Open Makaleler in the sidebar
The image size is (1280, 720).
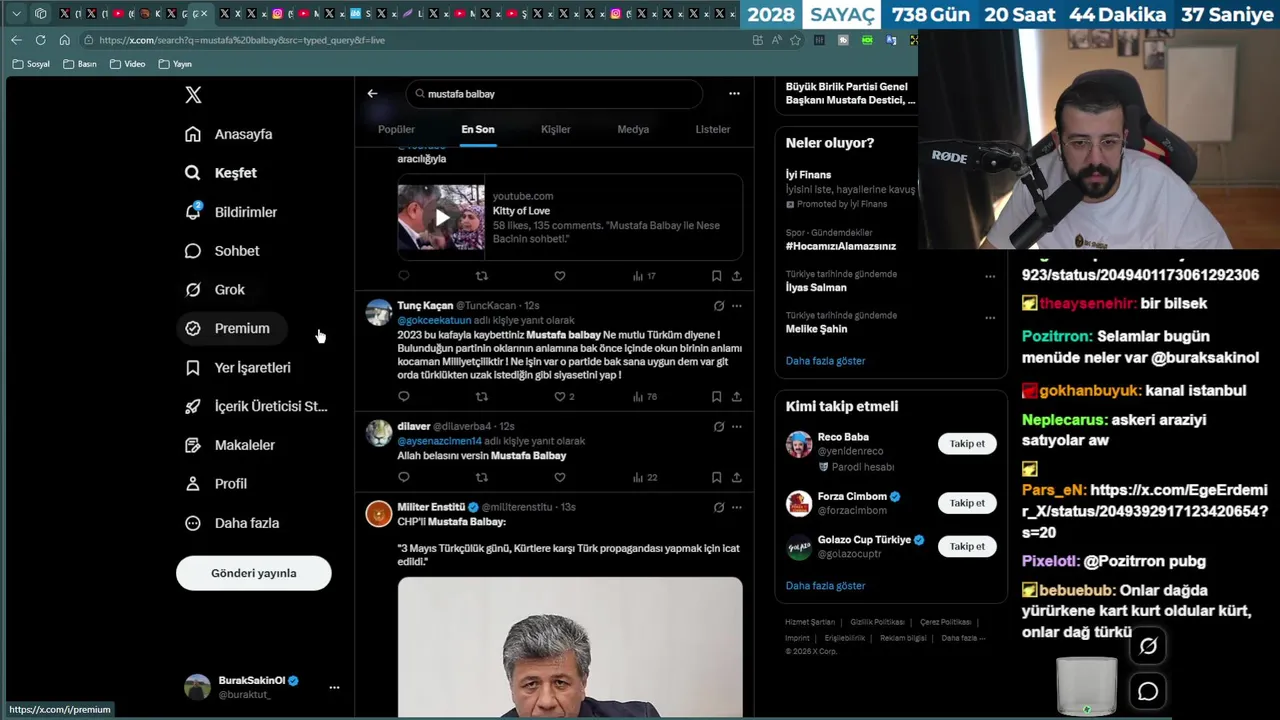230,445
